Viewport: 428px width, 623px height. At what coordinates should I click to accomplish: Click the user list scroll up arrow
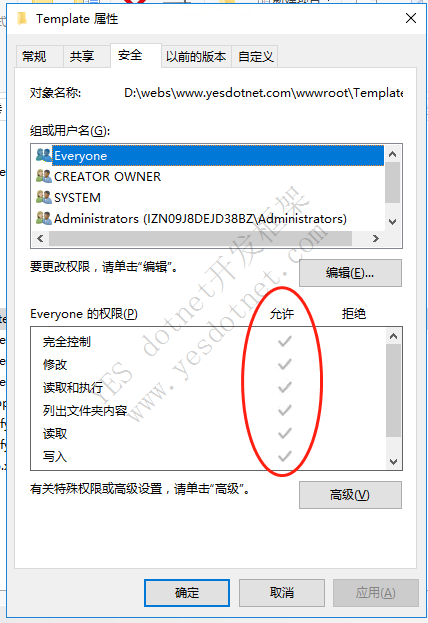coord(393,154)
